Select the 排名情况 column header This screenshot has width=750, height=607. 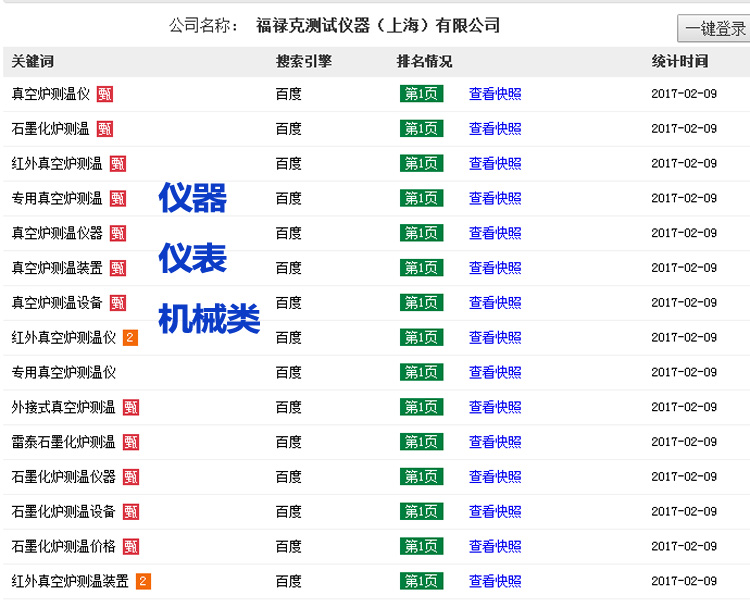coord(425,62)
